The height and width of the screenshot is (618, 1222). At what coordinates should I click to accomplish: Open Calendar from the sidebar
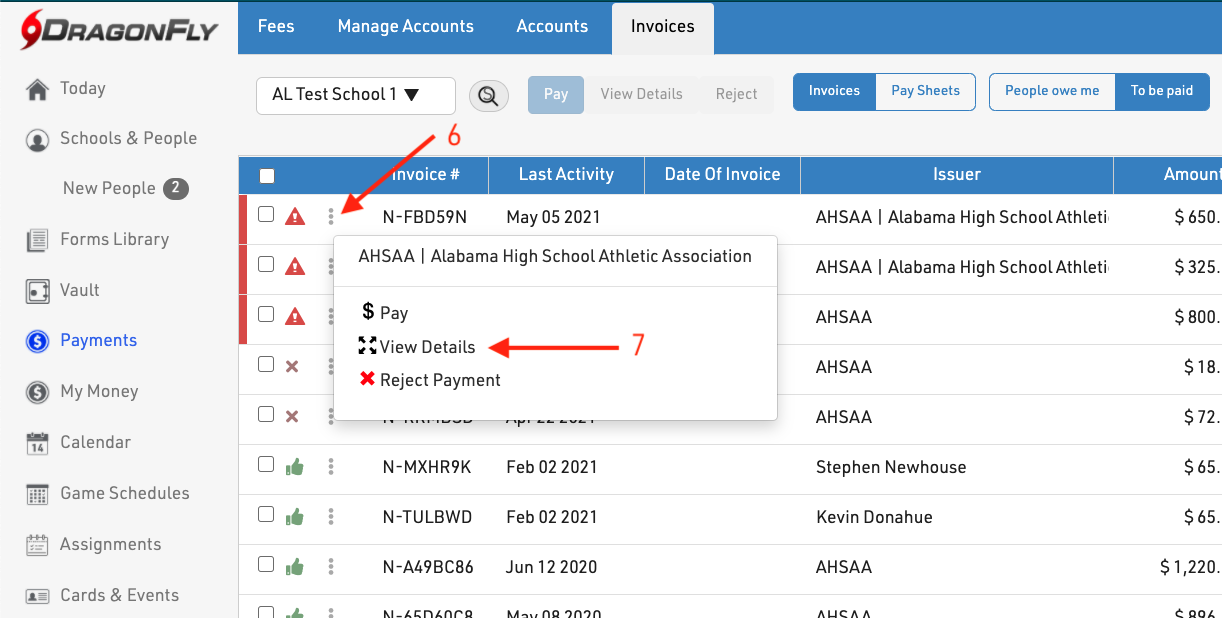95,442
